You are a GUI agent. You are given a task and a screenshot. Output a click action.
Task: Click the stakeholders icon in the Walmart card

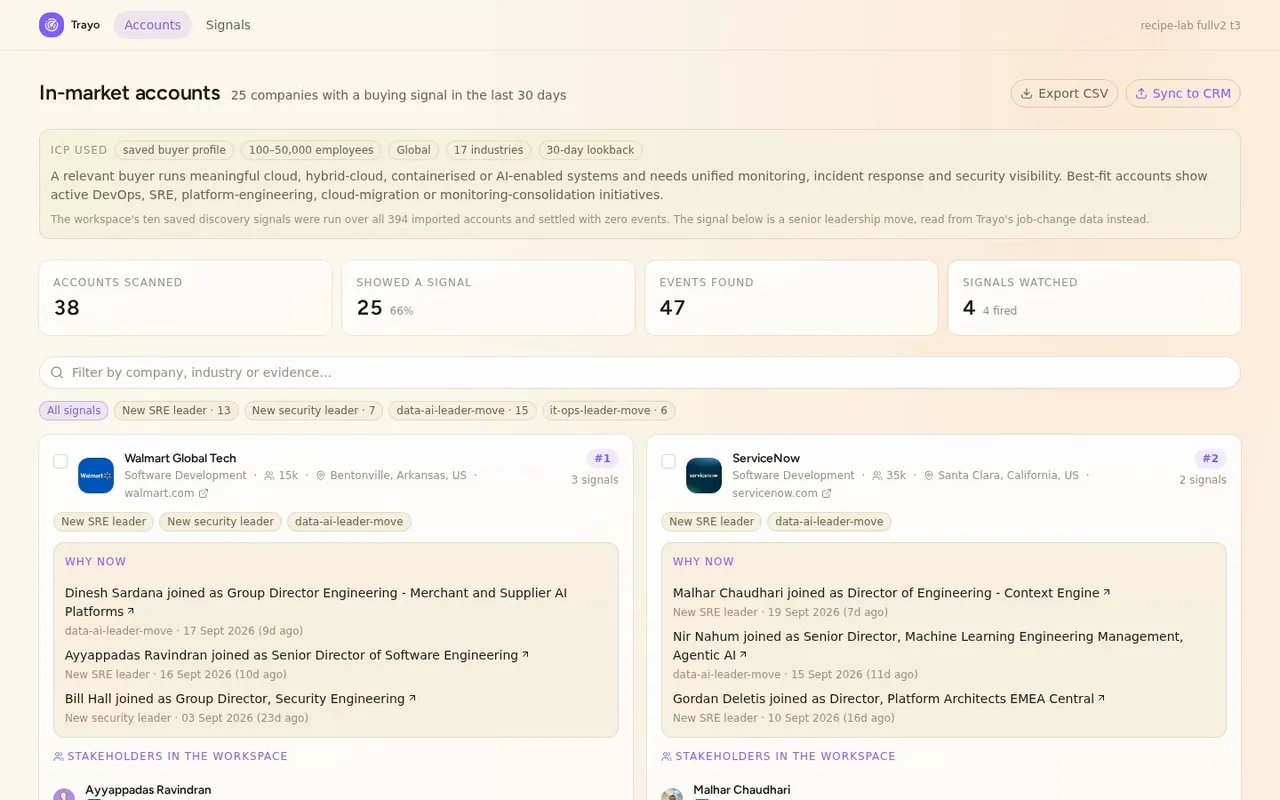(x=58, y=757)
